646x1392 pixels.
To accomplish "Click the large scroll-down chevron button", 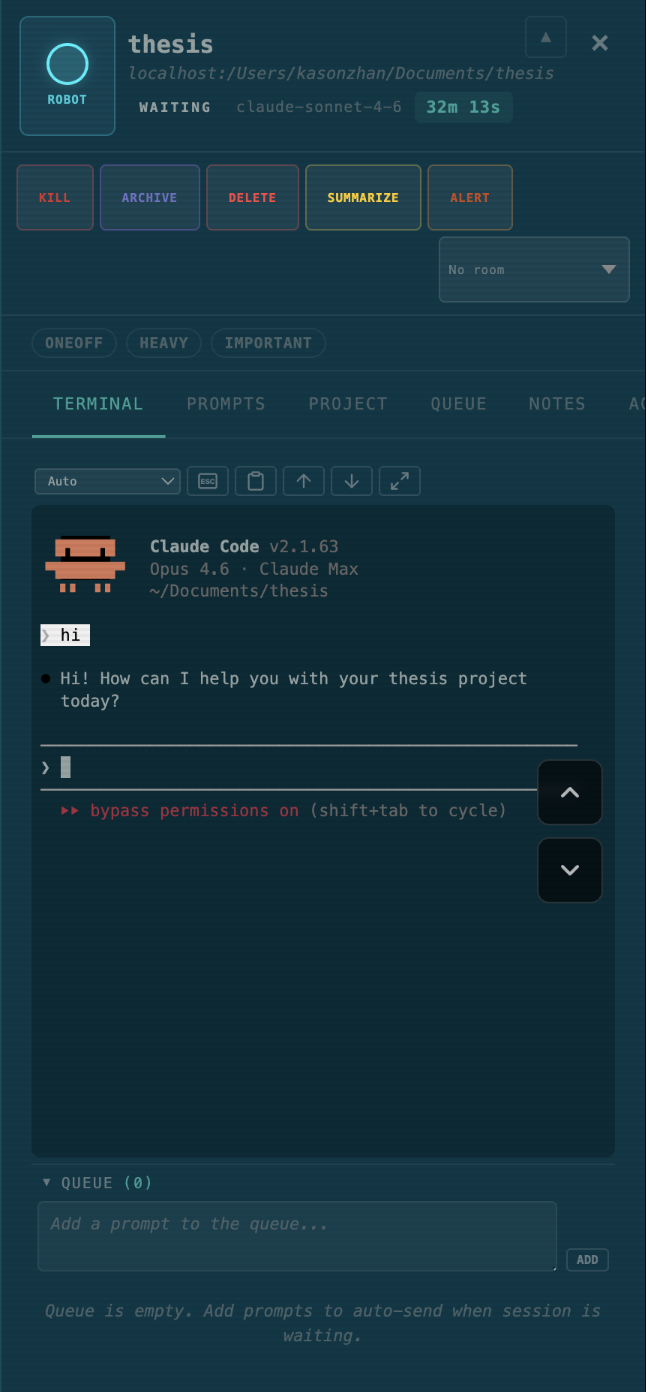I will coord(570,870).
